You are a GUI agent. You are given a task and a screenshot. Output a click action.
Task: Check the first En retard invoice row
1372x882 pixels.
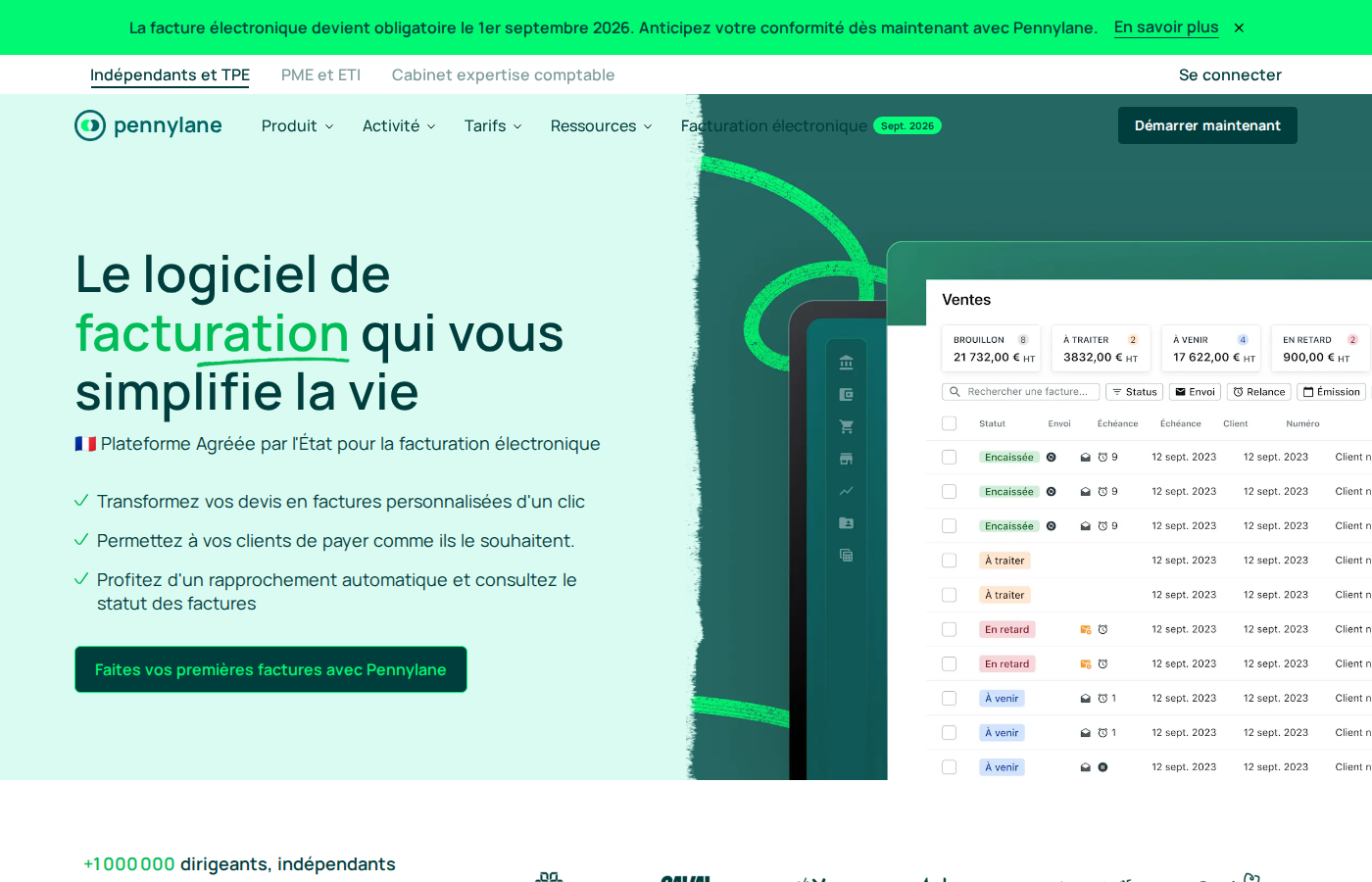[x=949, y=629]
